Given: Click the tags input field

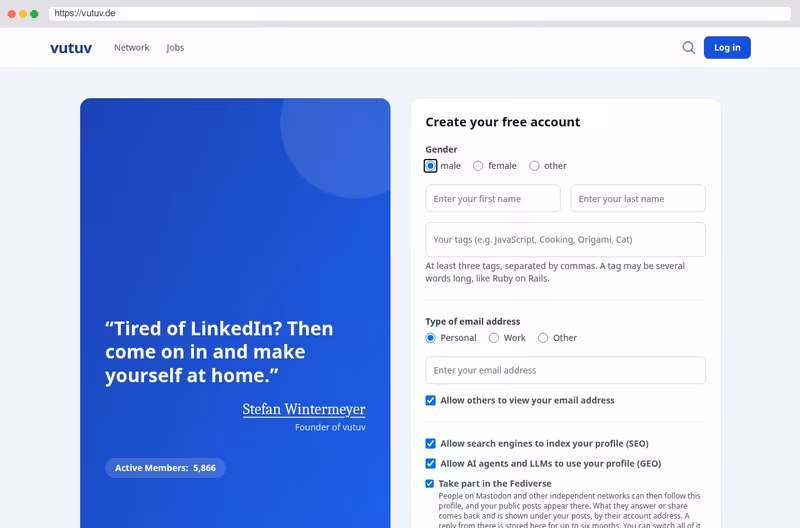Looking at the screenshot, I should coord(565,239).
